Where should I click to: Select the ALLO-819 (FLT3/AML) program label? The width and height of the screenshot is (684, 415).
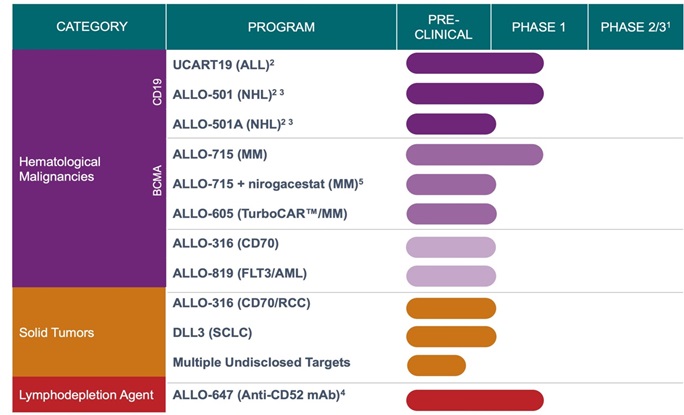point(232,274)
